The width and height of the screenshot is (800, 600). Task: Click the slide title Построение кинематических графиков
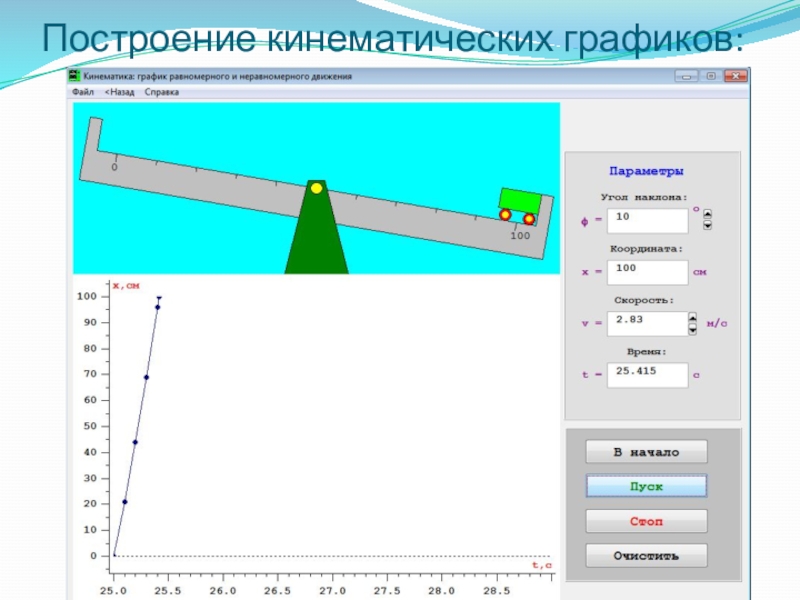(x=392, y=38)
